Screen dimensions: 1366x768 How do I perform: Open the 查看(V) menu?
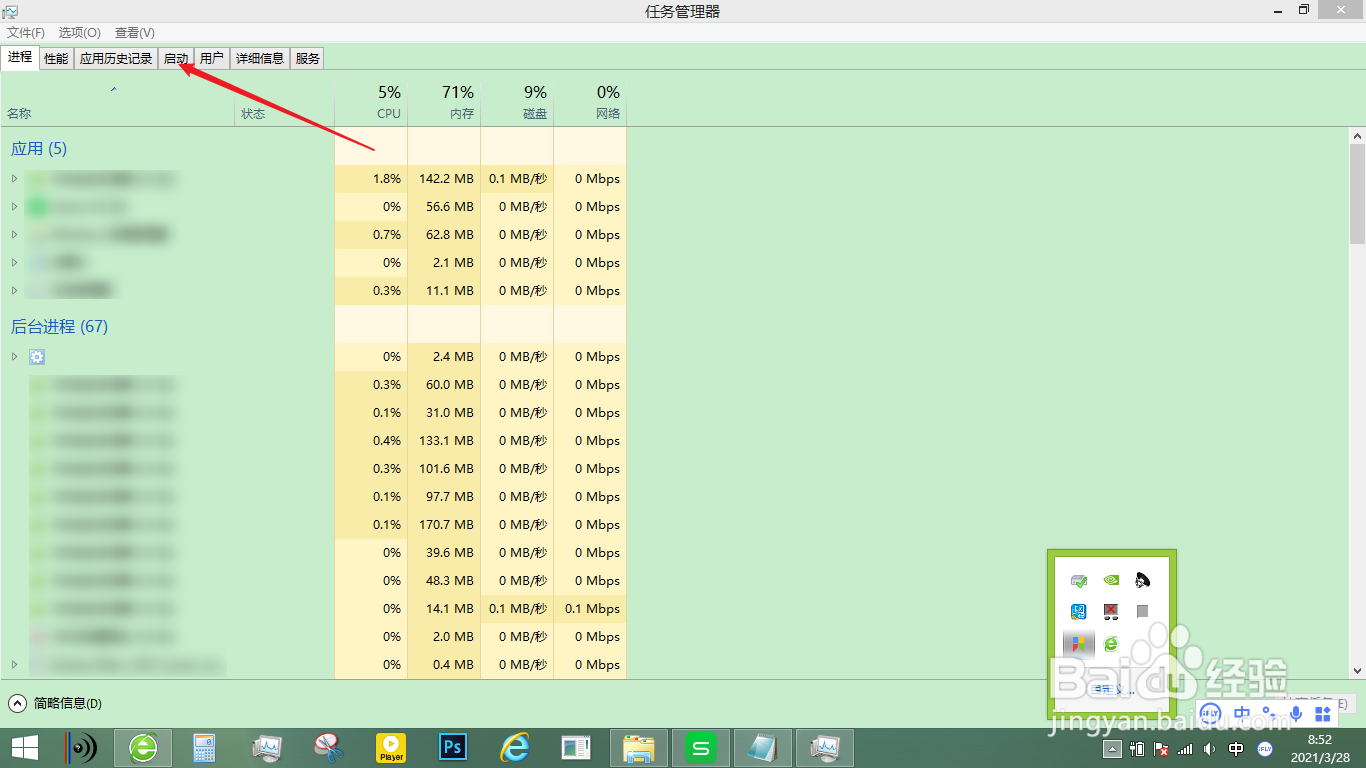[x=135, y=33]
